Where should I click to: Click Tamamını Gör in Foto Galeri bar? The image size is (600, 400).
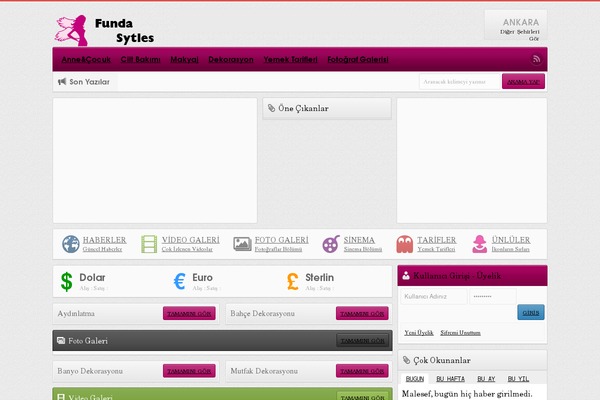pyautogui.click(x=362, y=340)
